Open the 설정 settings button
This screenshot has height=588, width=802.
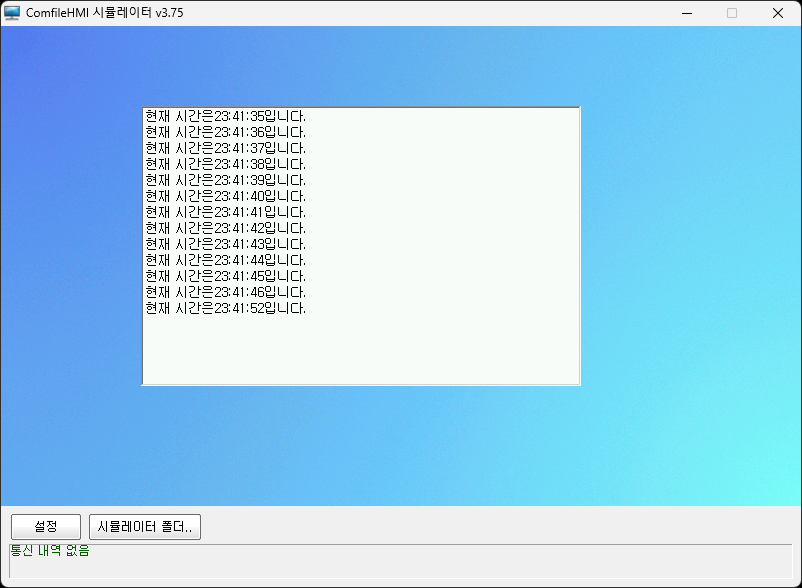click(46, 527)
